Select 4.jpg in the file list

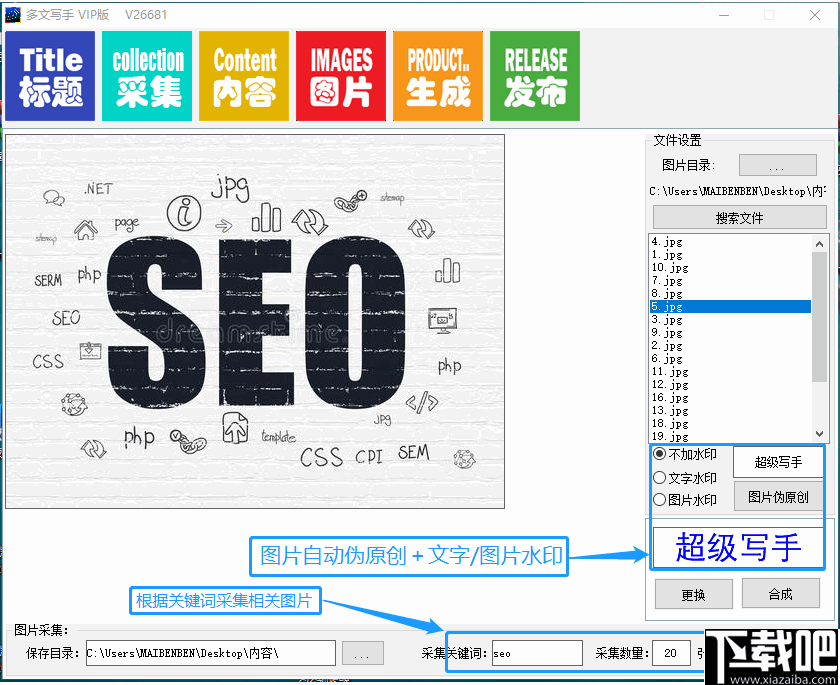click(731, 242)
